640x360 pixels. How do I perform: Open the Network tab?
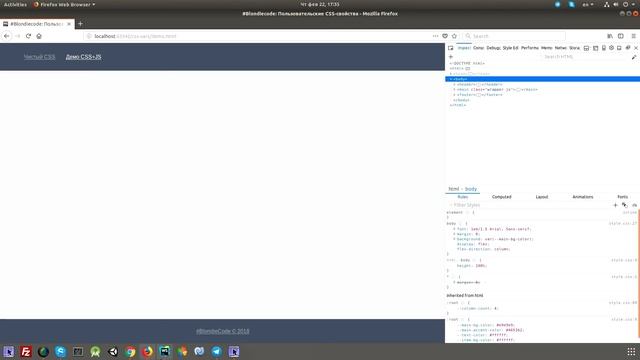click(561, 48)
